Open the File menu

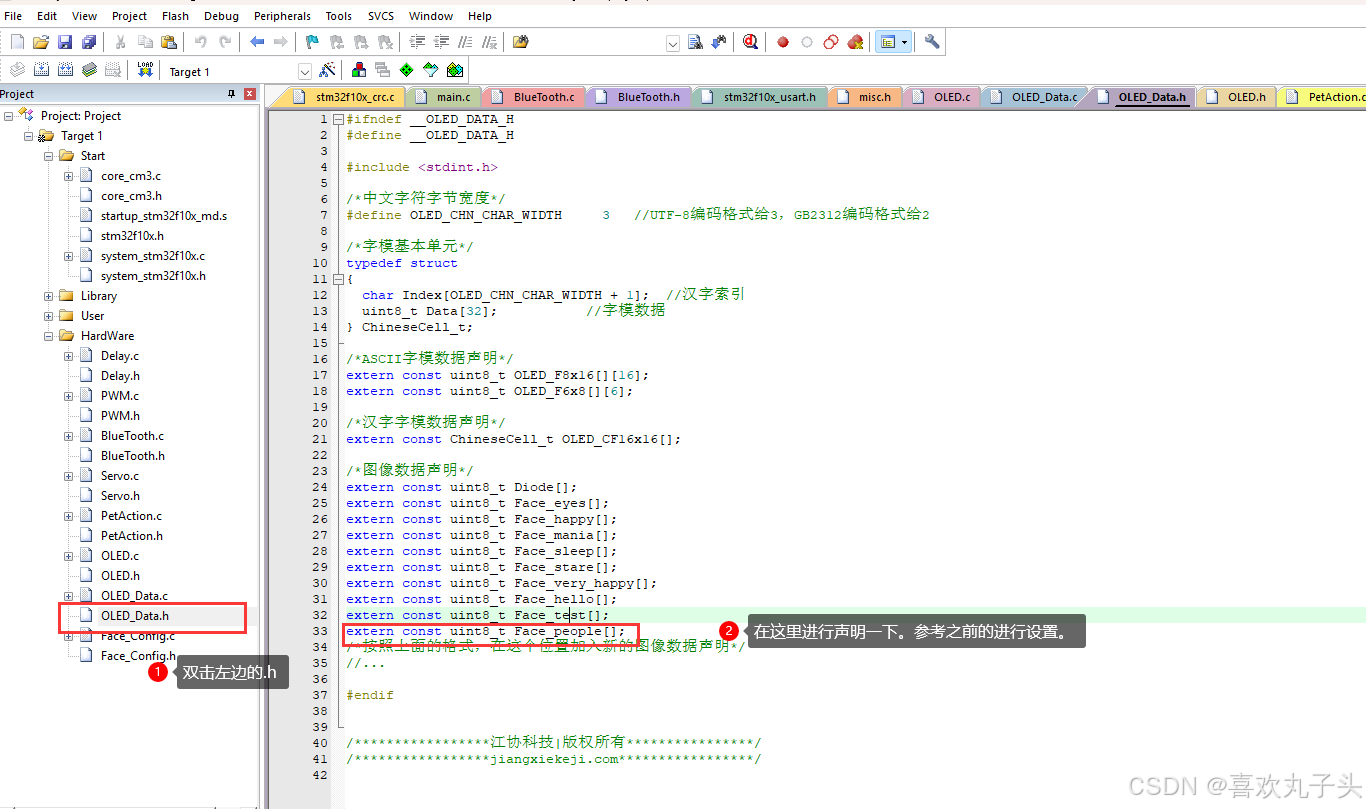(13, 16)
